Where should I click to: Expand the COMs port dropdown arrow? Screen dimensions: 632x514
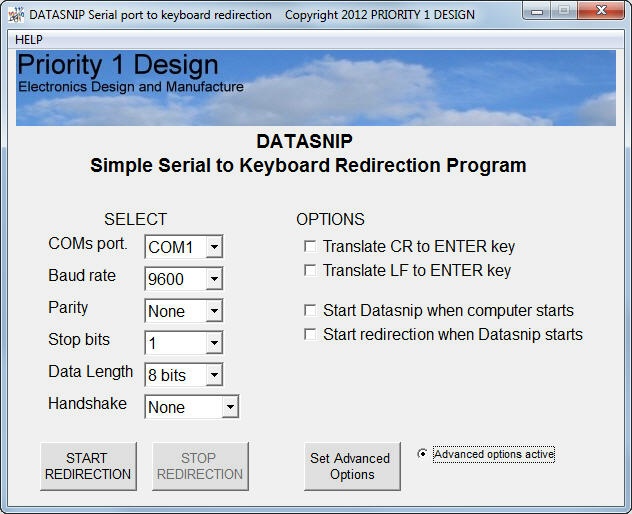214,246
